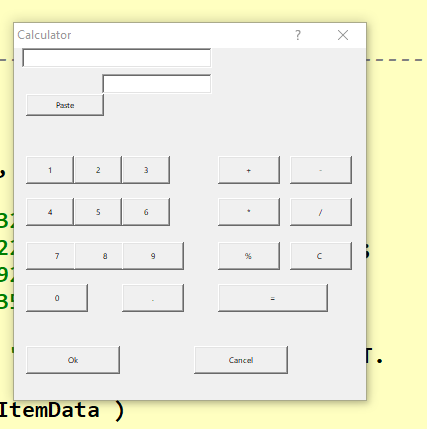Screen dimensions: 427x429
Task: Tap the 4 key on the calculator
Action: tap(50, 212)
